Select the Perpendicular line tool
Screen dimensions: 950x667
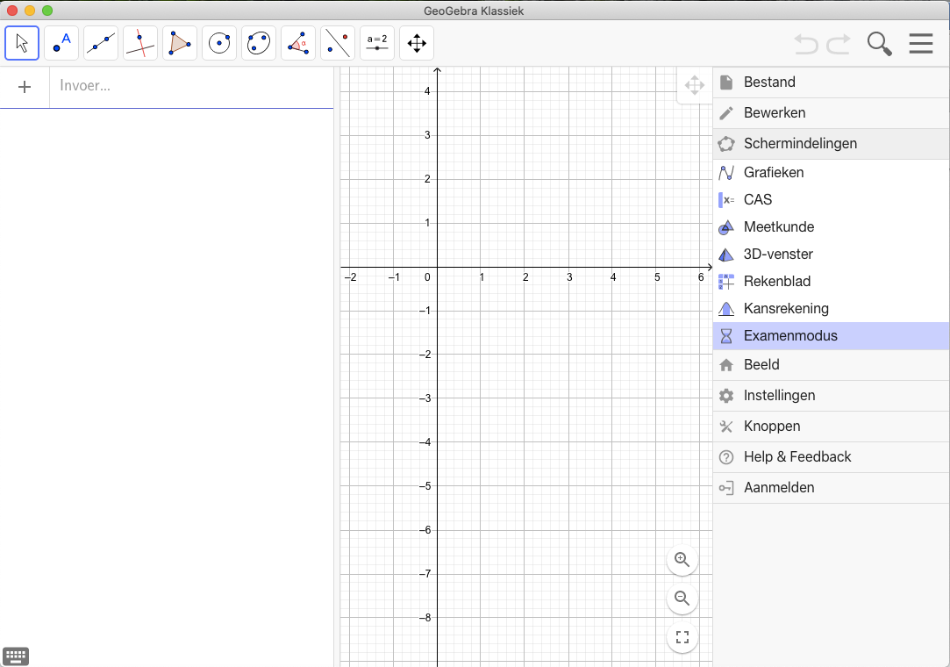140,43
